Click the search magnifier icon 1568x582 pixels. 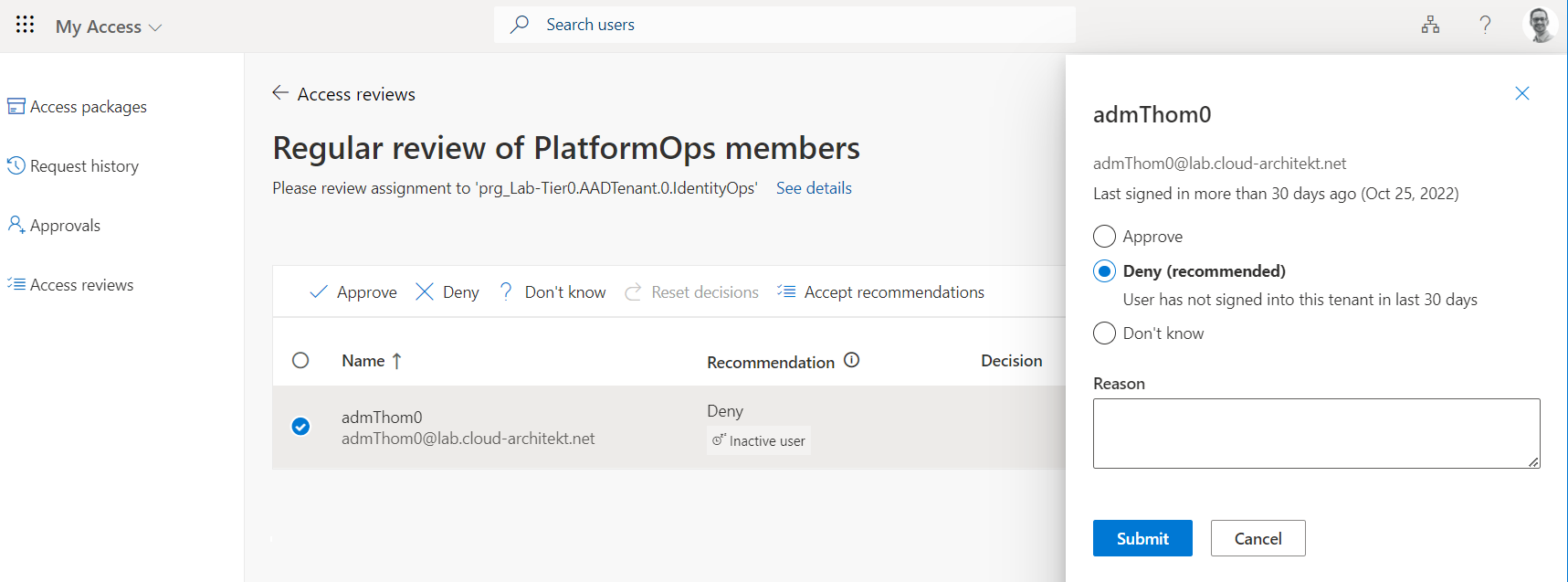pyautogui.click(x=520, y=25)
